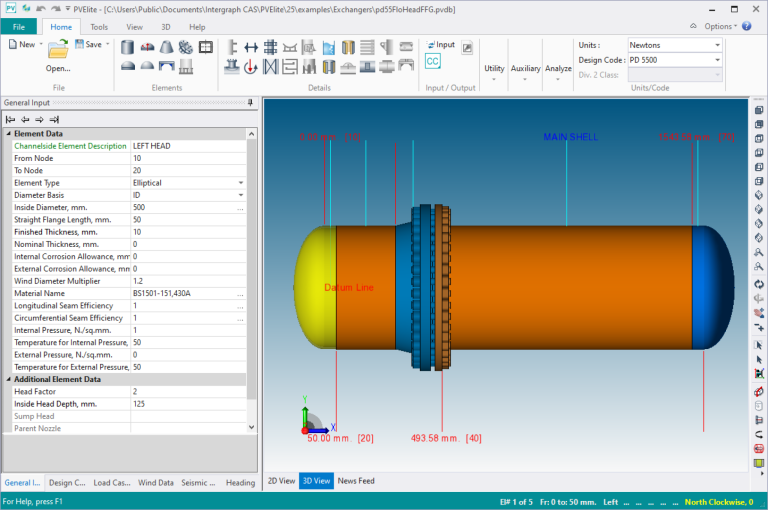
Task: Open the Diameter Basis dropdown arrow
Action: 240,195
